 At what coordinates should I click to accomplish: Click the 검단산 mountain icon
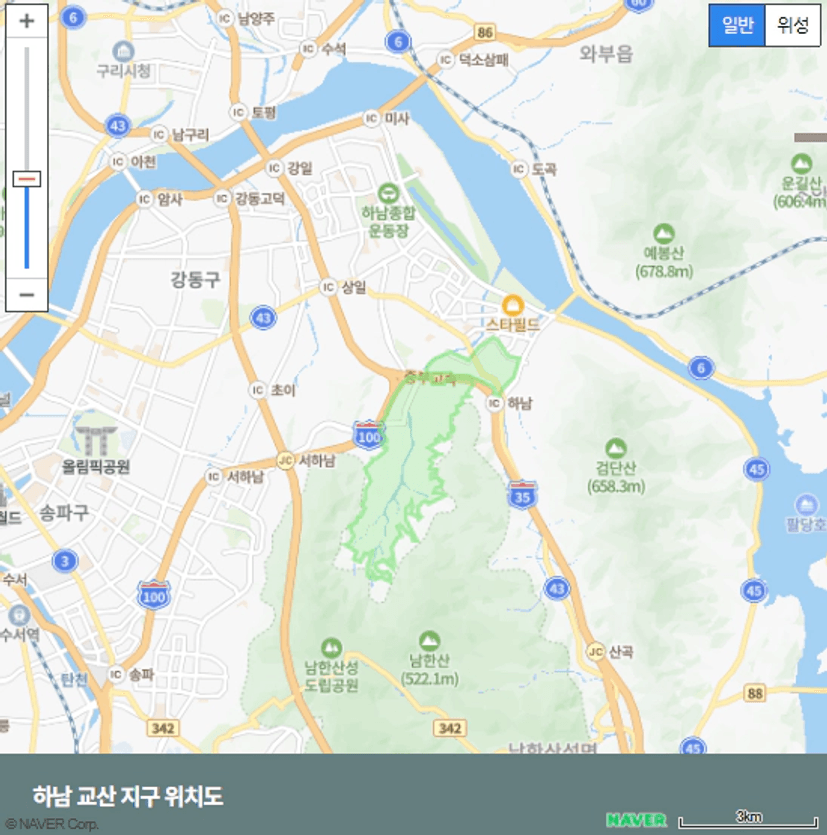tap(616, 448)
